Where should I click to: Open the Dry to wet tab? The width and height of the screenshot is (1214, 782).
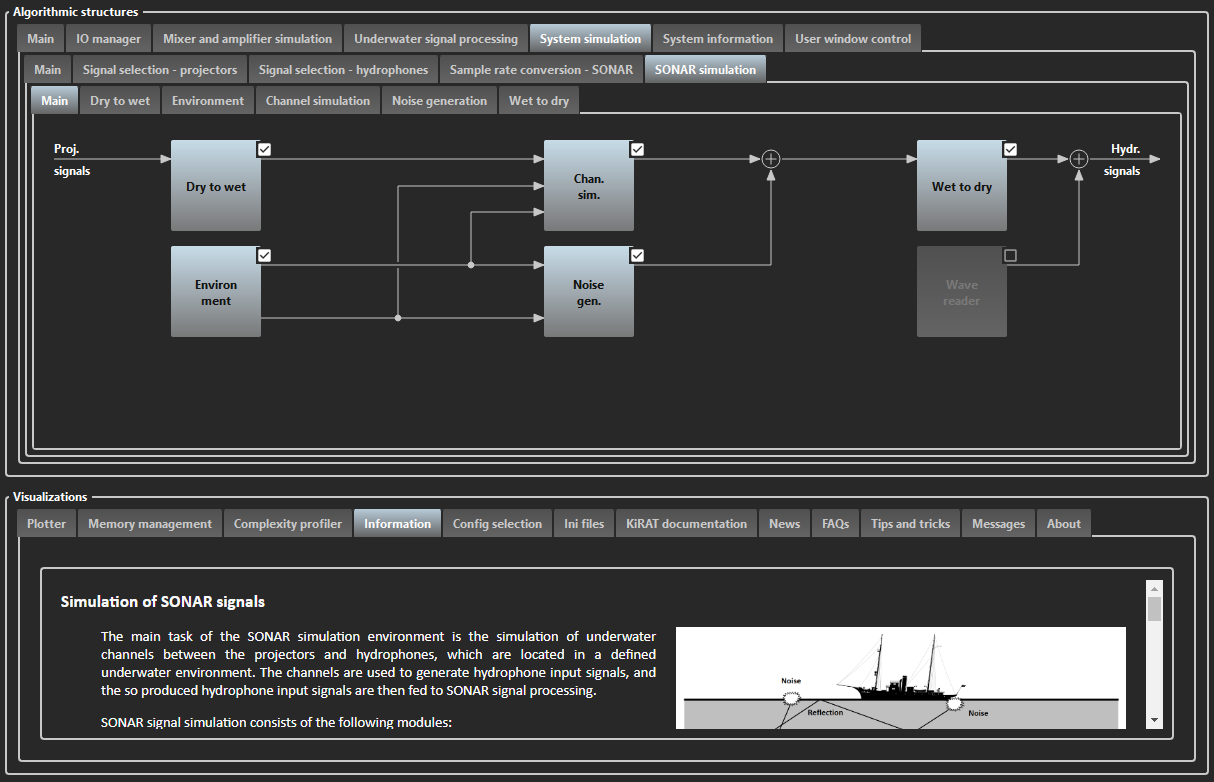(x=120, y=101)
